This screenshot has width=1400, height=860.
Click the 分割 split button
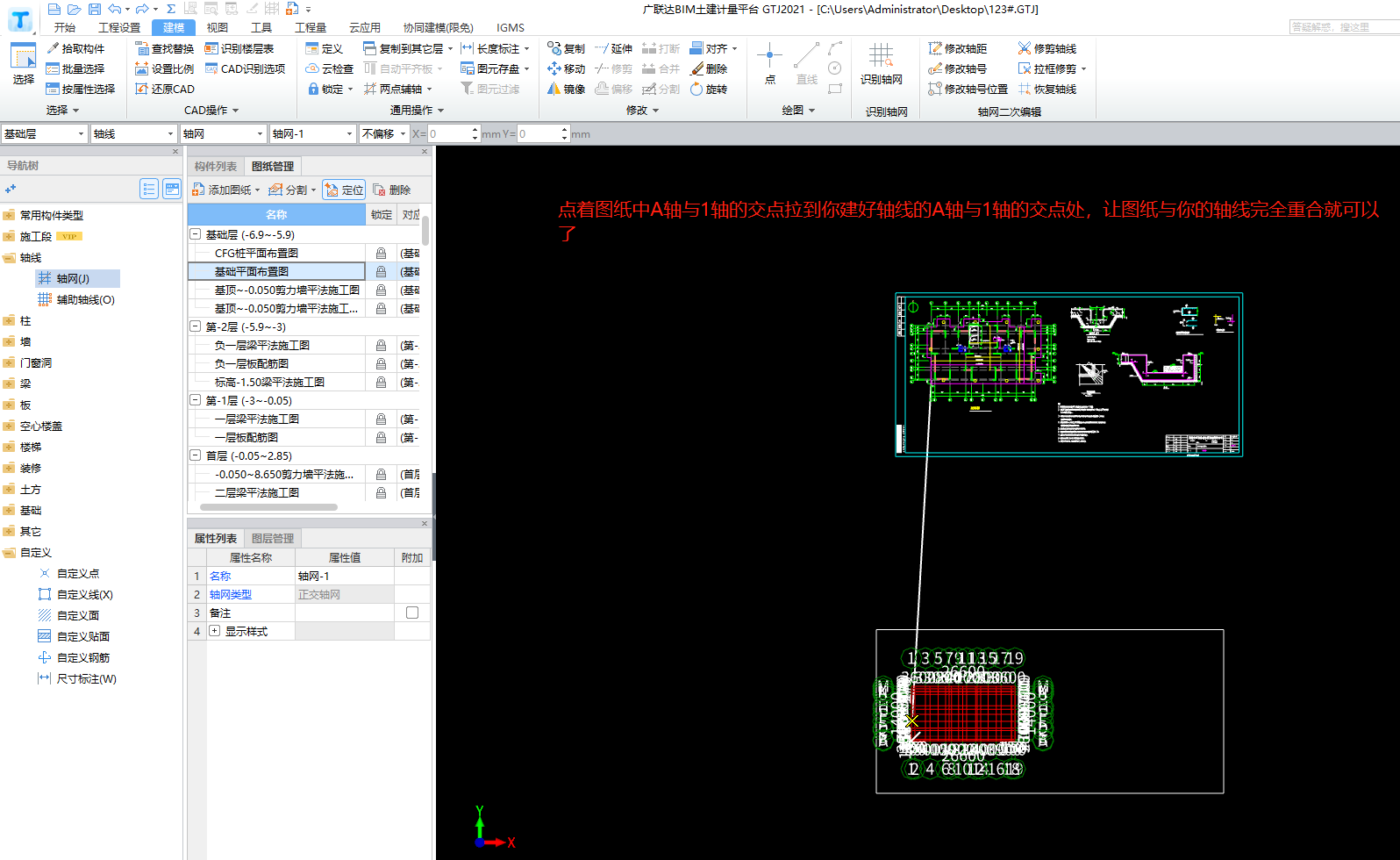(x=292, y=190)
